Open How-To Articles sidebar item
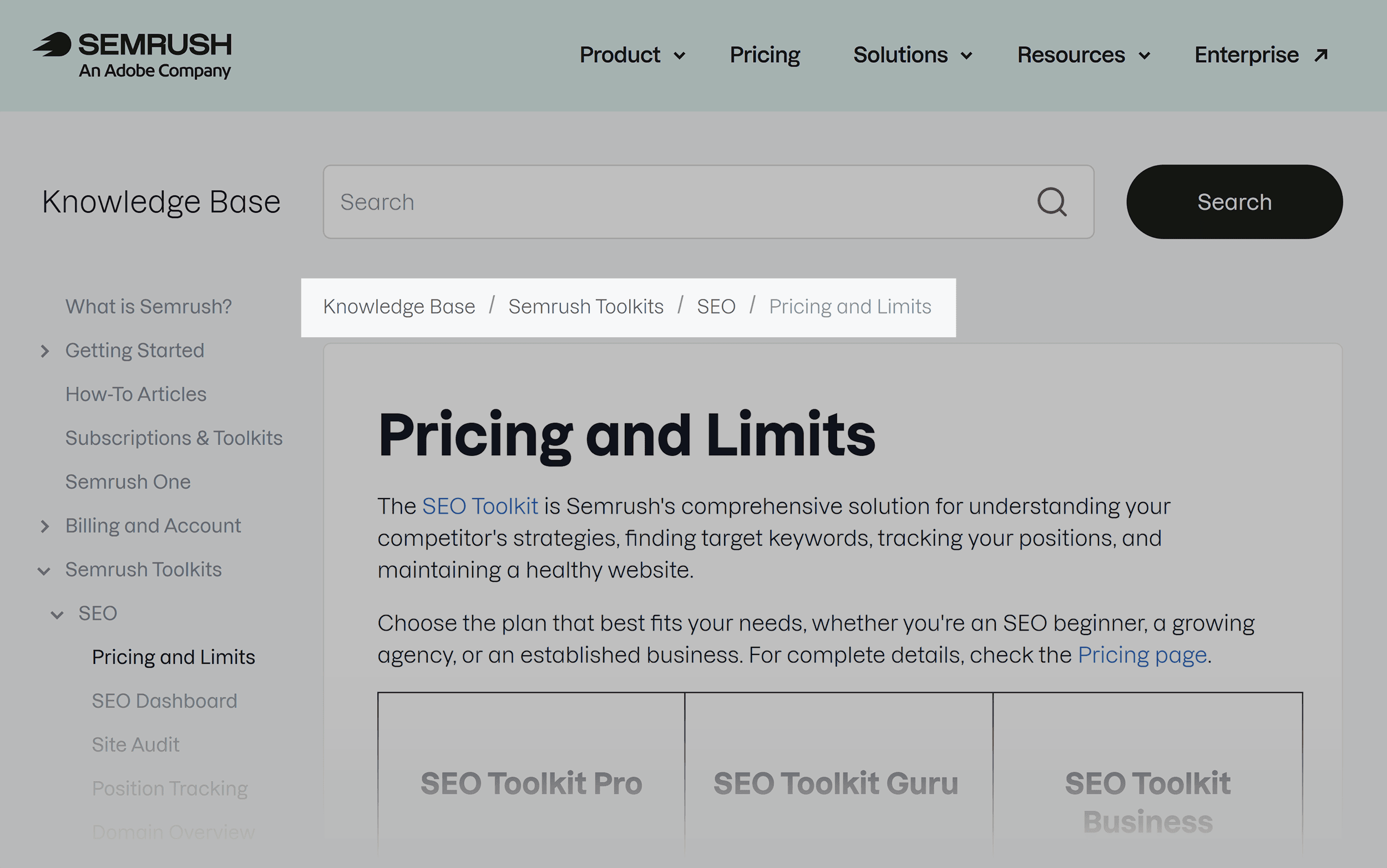Screen dimensions: 1387x868 (x=135, y=394)
